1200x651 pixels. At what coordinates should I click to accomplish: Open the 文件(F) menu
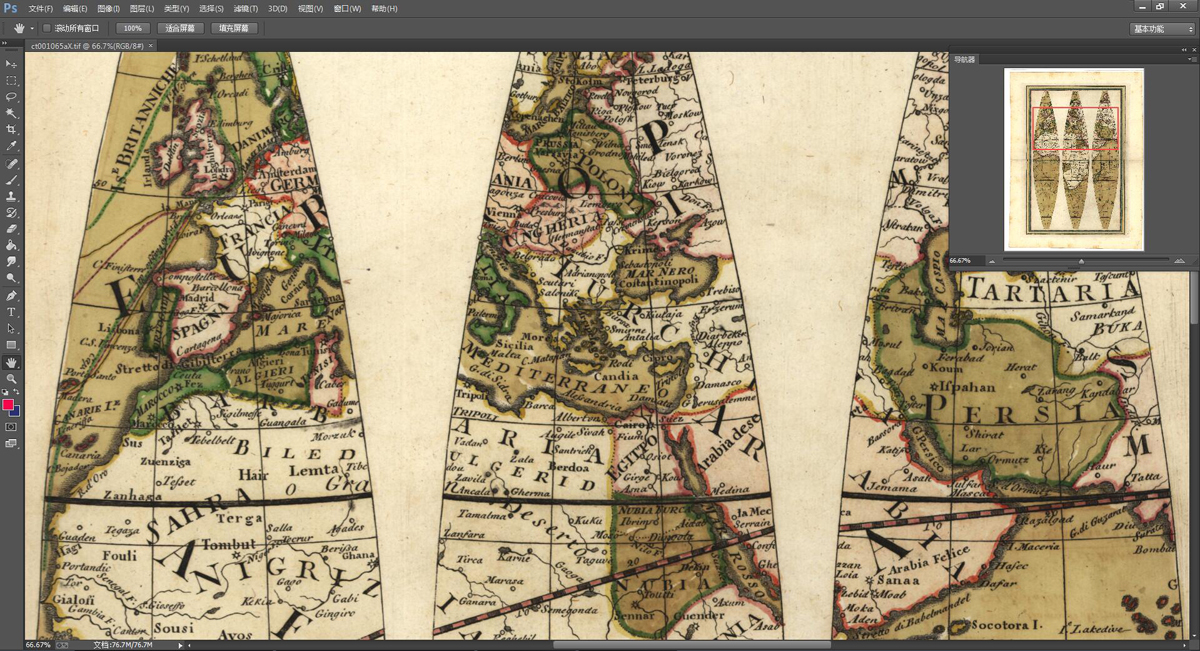[x=41, y=9]
